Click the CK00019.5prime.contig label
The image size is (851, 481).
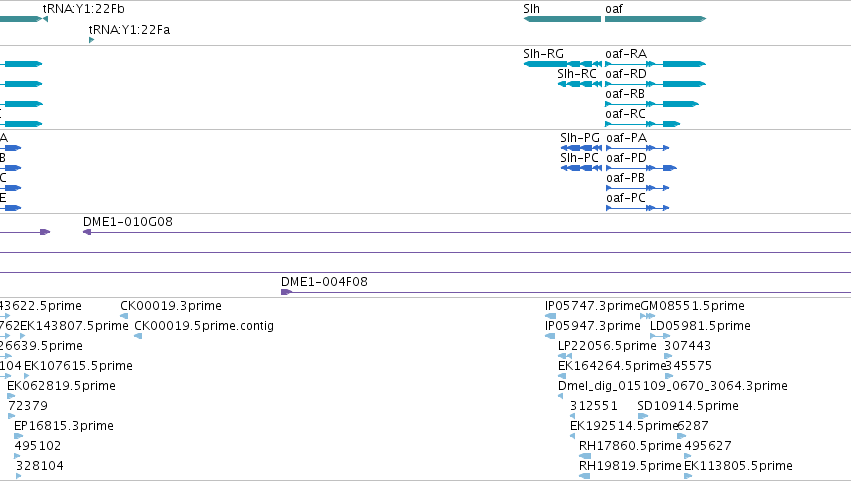204,326
